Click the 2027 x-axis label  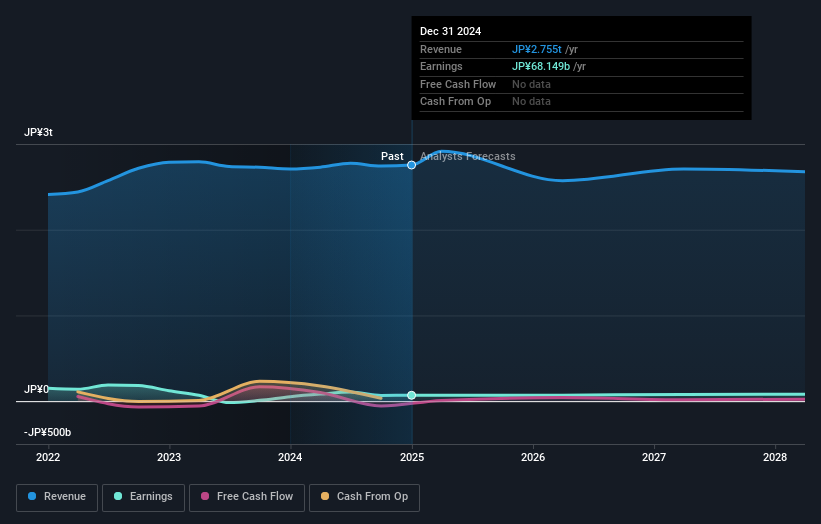coord(654,457)
